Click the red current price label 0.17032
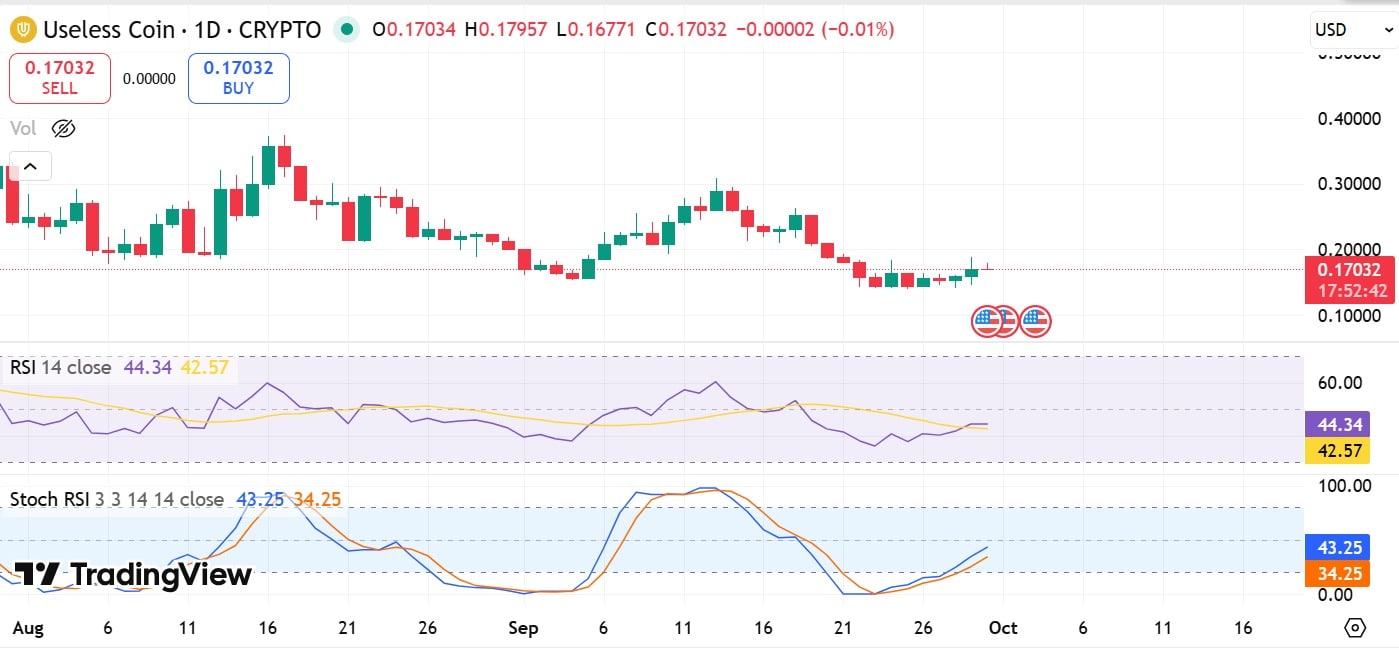Viewport: 1399px width, 656px height. (x=1352, y=270)
